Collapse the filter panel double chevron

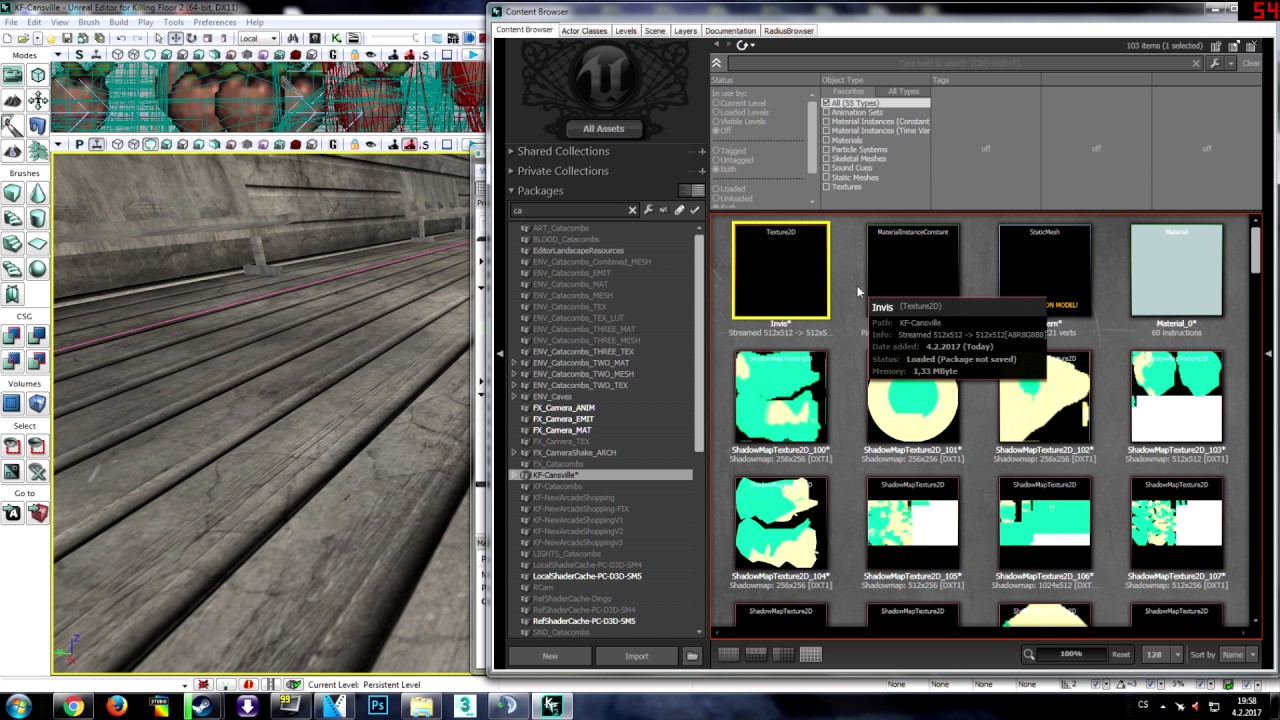tap(716, 63)
